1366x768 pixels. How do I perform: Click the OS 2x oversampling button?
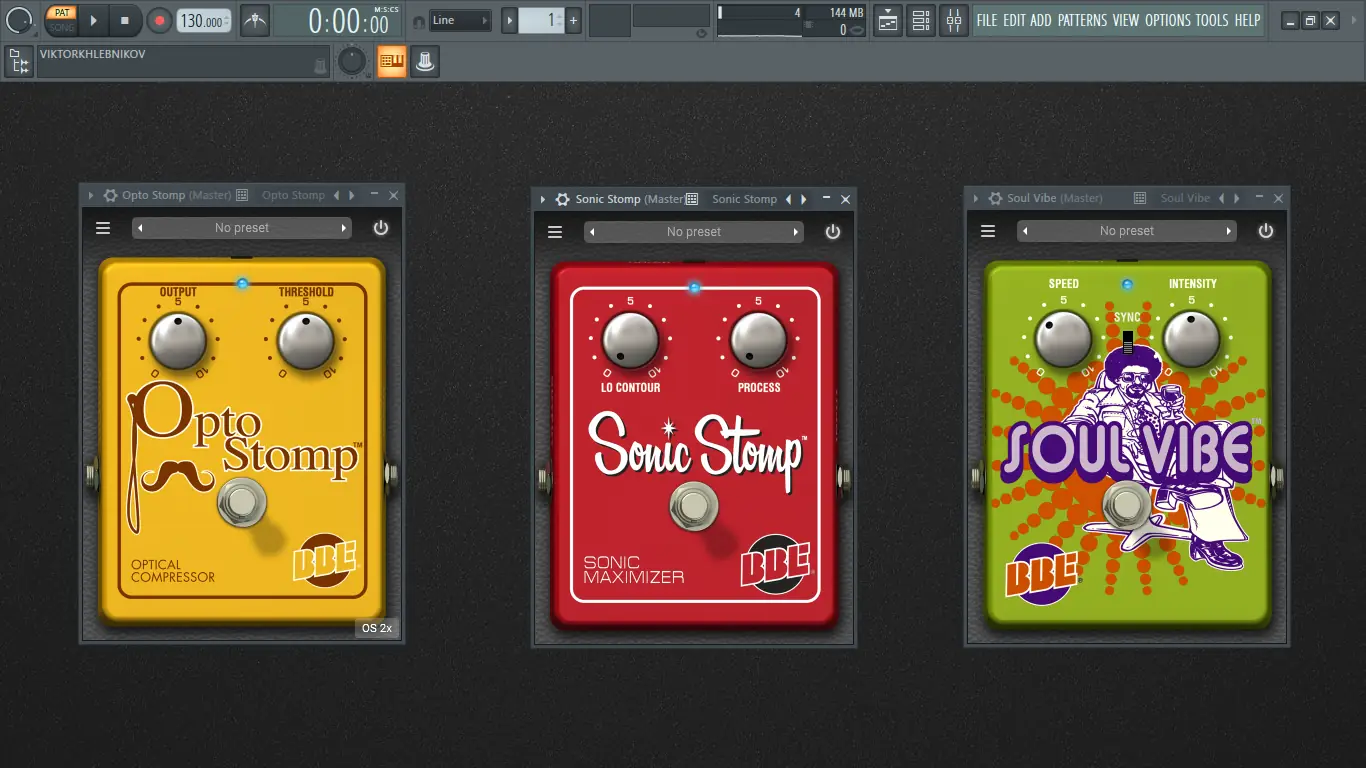point(377,628)
